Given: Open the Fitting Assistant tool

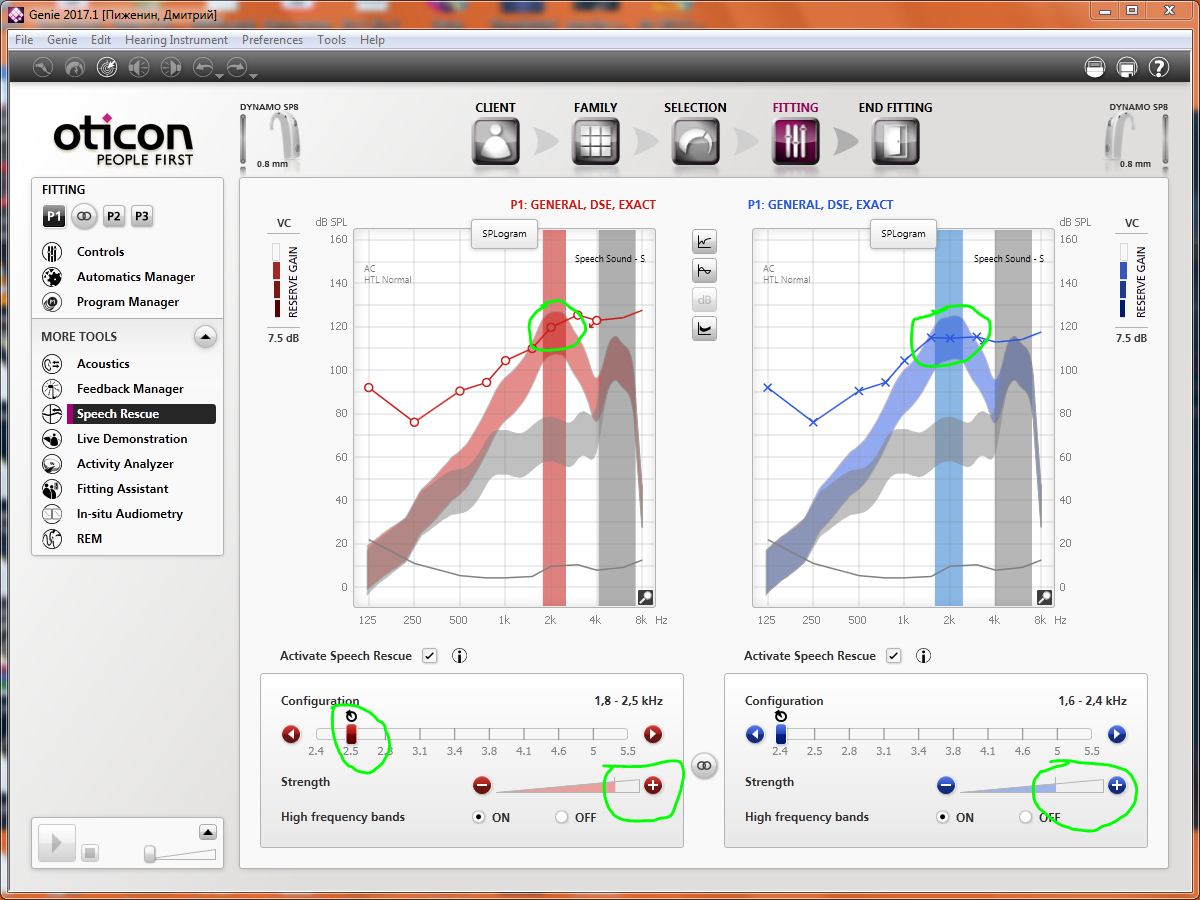Looking at the screenshot, I should [122, 489].
